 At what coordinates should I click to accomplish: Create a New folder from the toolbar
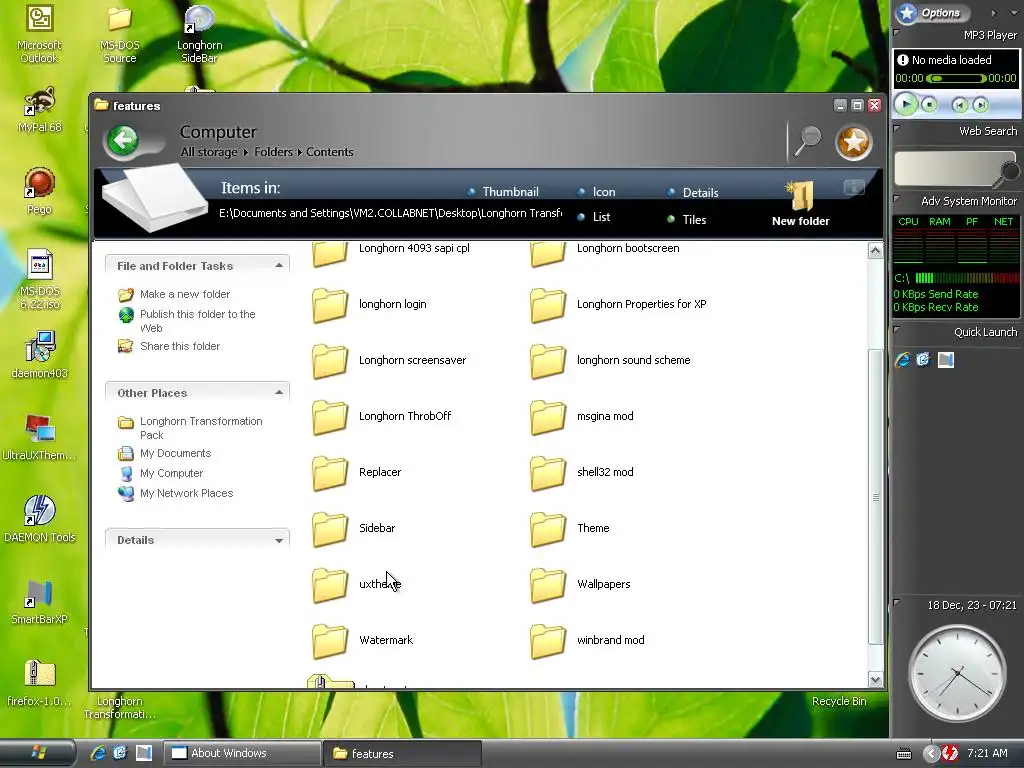pyautogui.click(x=801, y=204)
